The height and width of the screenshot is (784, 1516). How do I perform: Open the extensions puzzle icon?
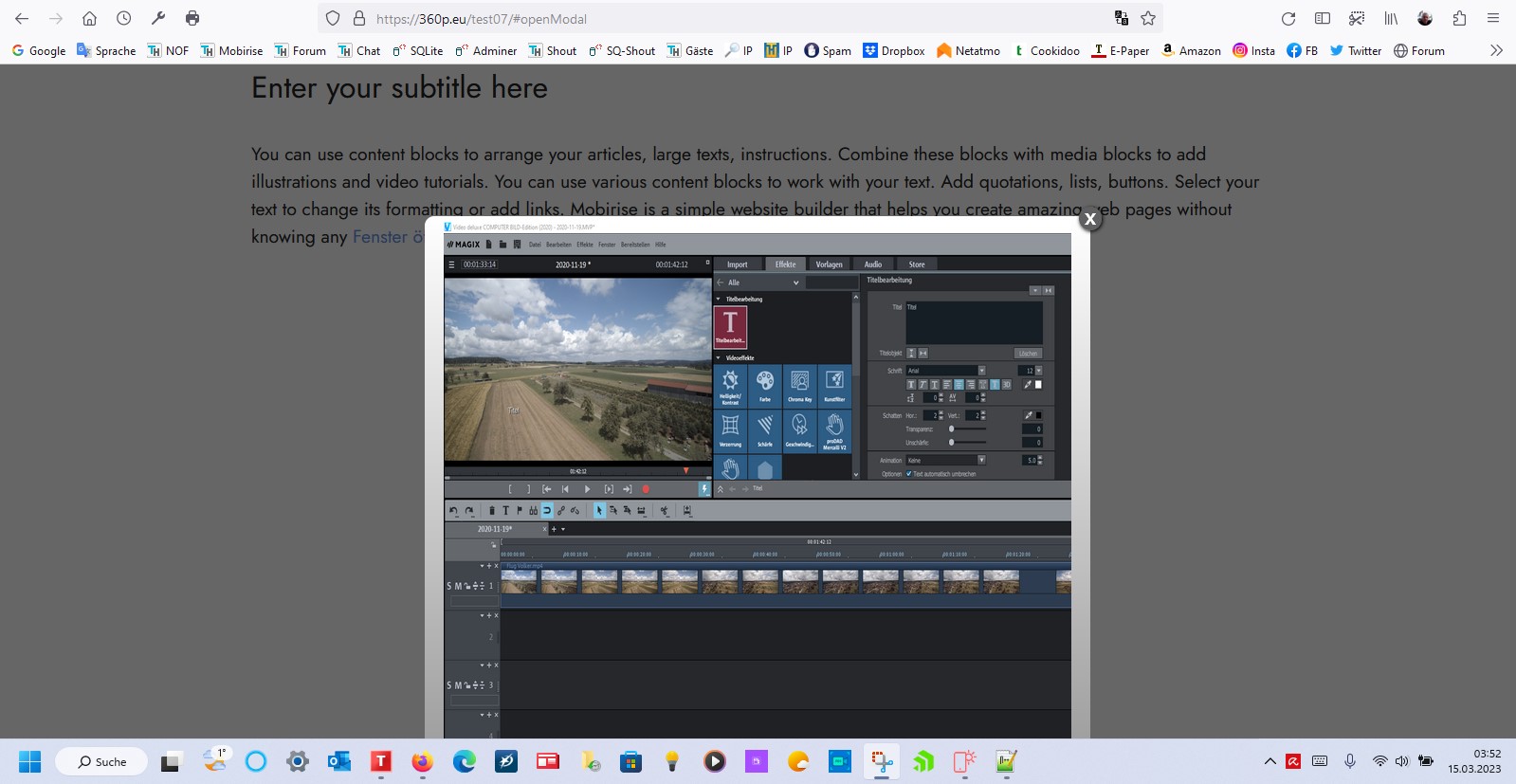pos(1459,18)
